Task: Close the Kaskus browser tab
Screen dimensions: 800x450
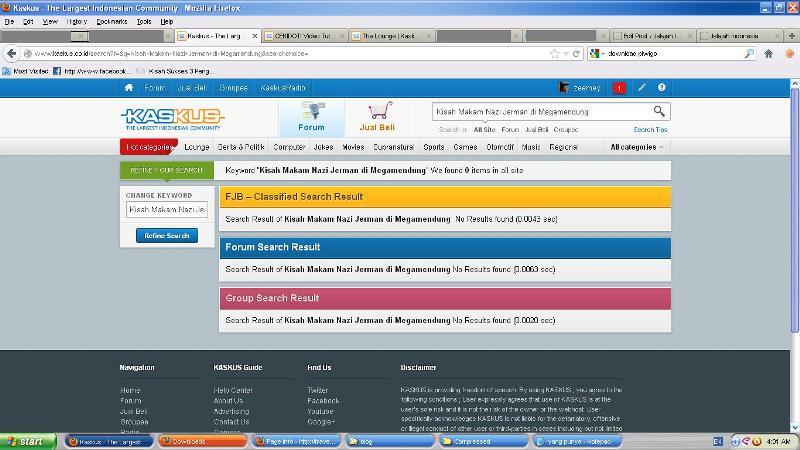Action: (x=255, y=36)
